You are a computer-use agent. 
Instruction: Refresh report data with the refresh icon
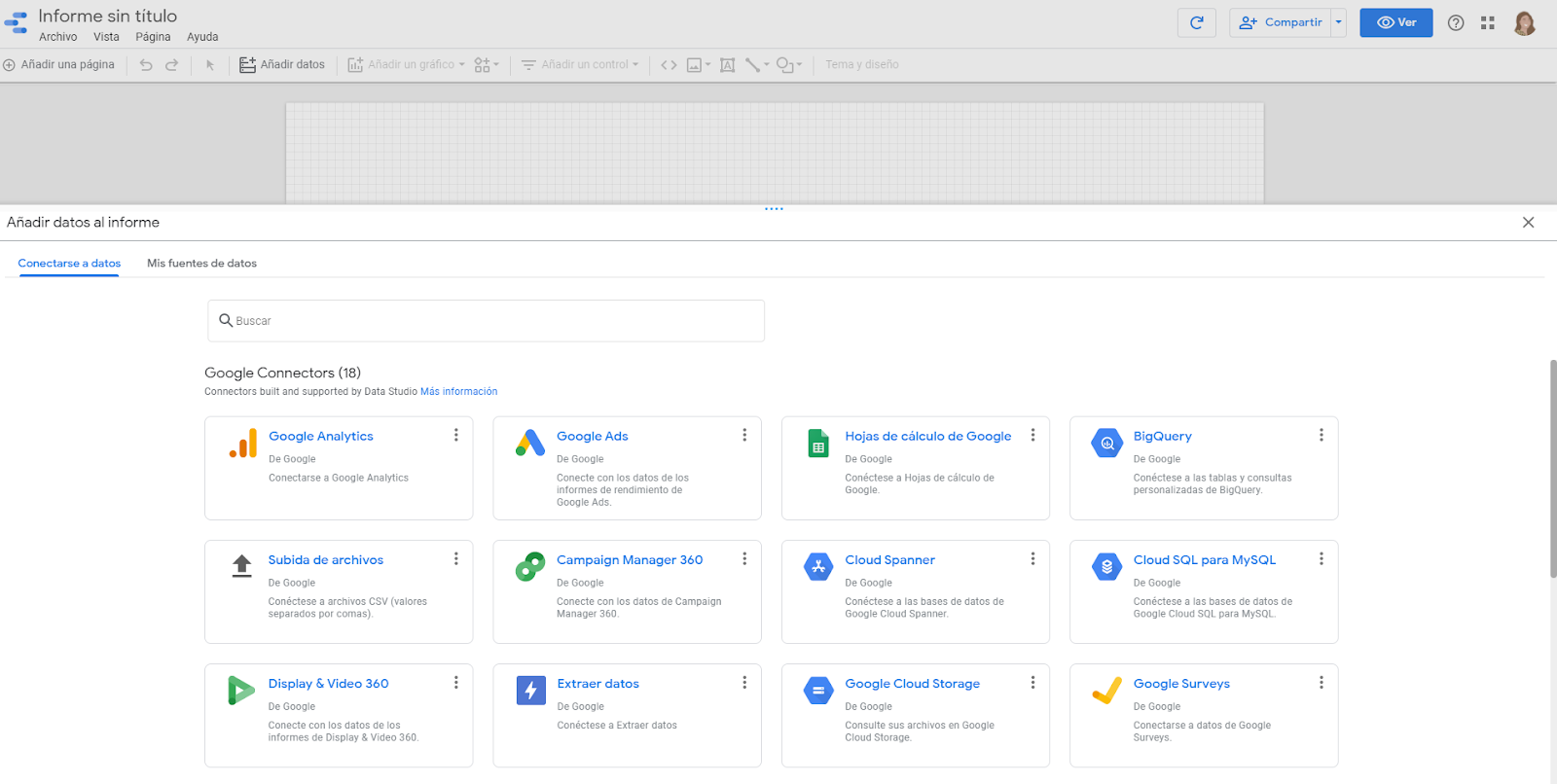tap(1197, 22)
